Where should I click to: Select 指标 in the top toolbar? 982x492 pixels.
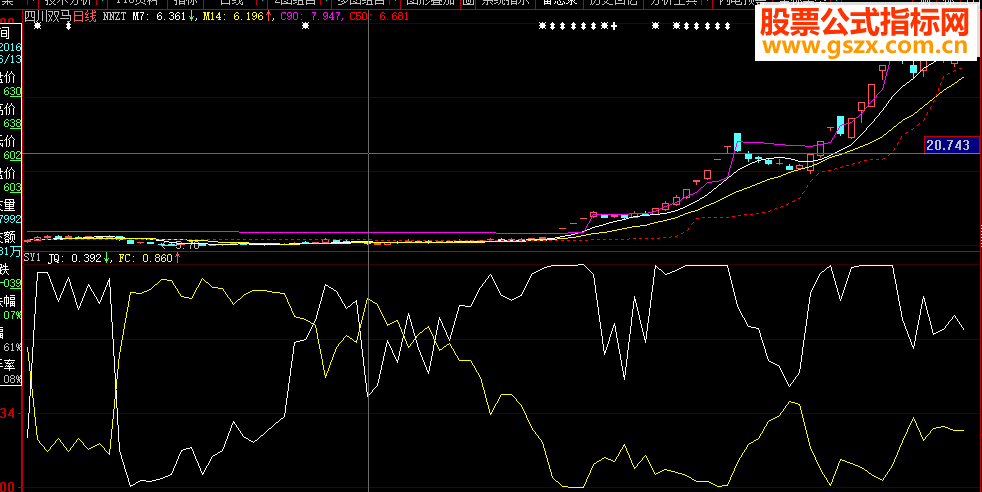[185, 3]
